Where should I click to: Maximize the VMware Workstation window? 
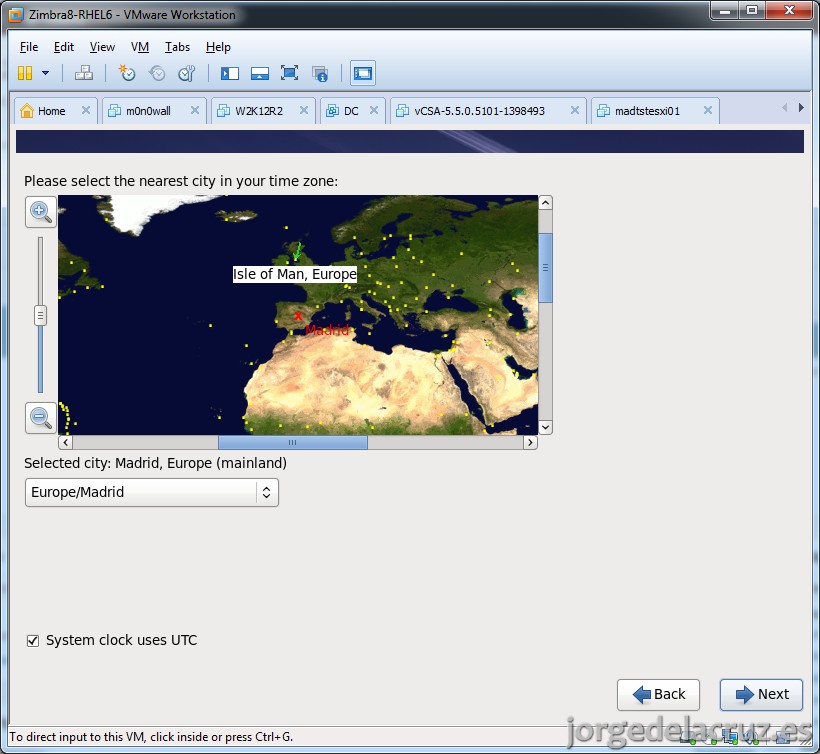(x=752, y=10)
